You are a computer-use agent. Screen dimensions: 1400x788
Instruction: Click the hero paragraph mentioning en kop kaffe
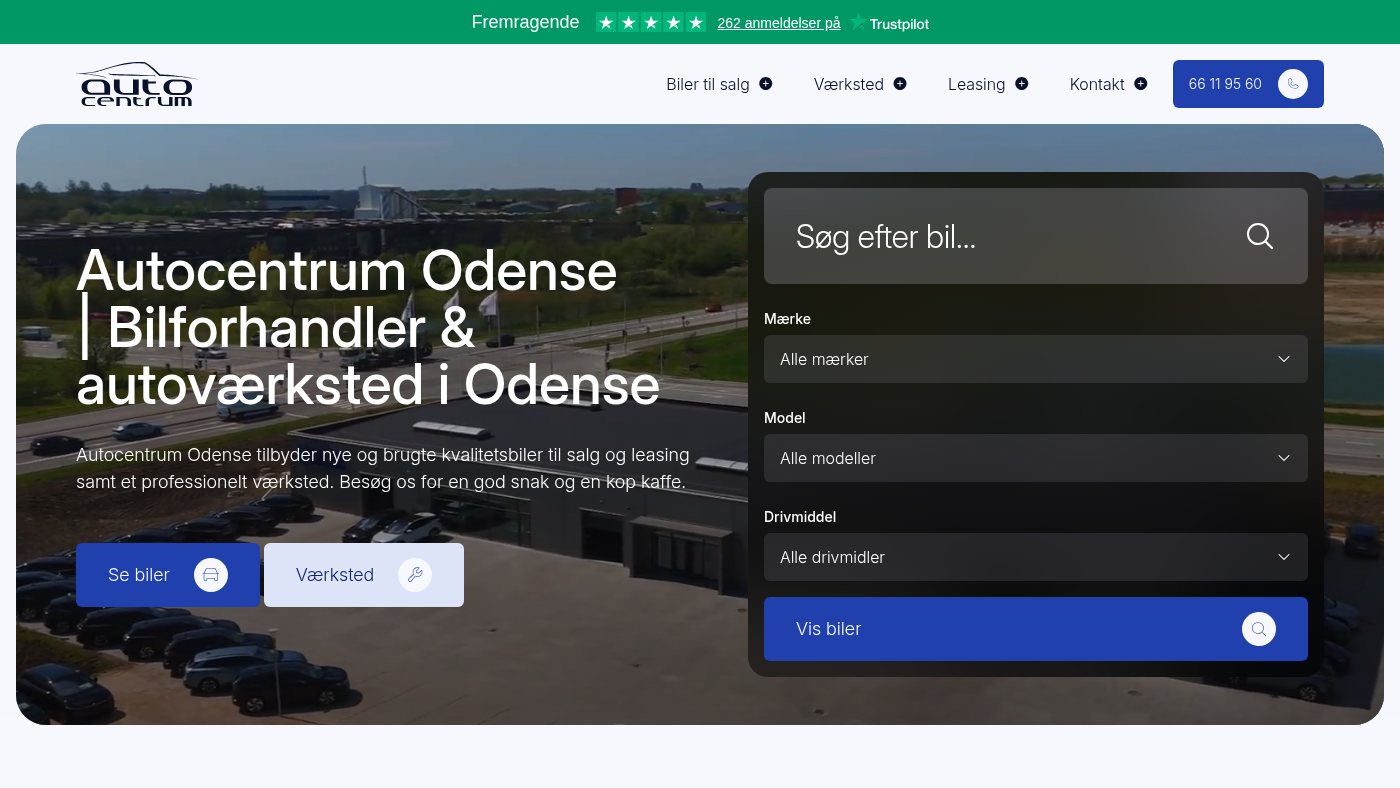[x=383, y=468]
